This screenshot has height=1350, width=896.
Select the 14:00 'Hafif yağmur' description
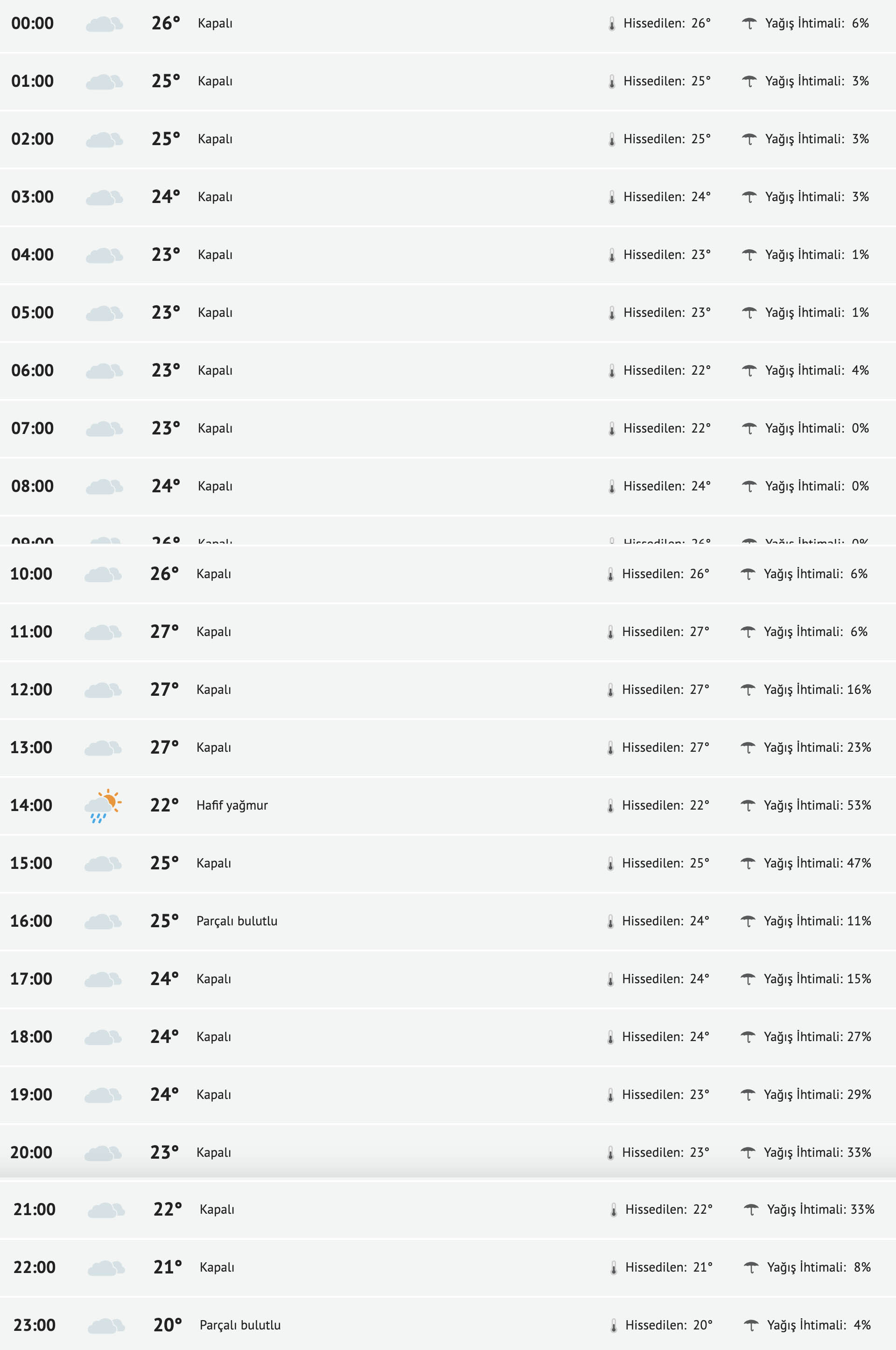232,805
